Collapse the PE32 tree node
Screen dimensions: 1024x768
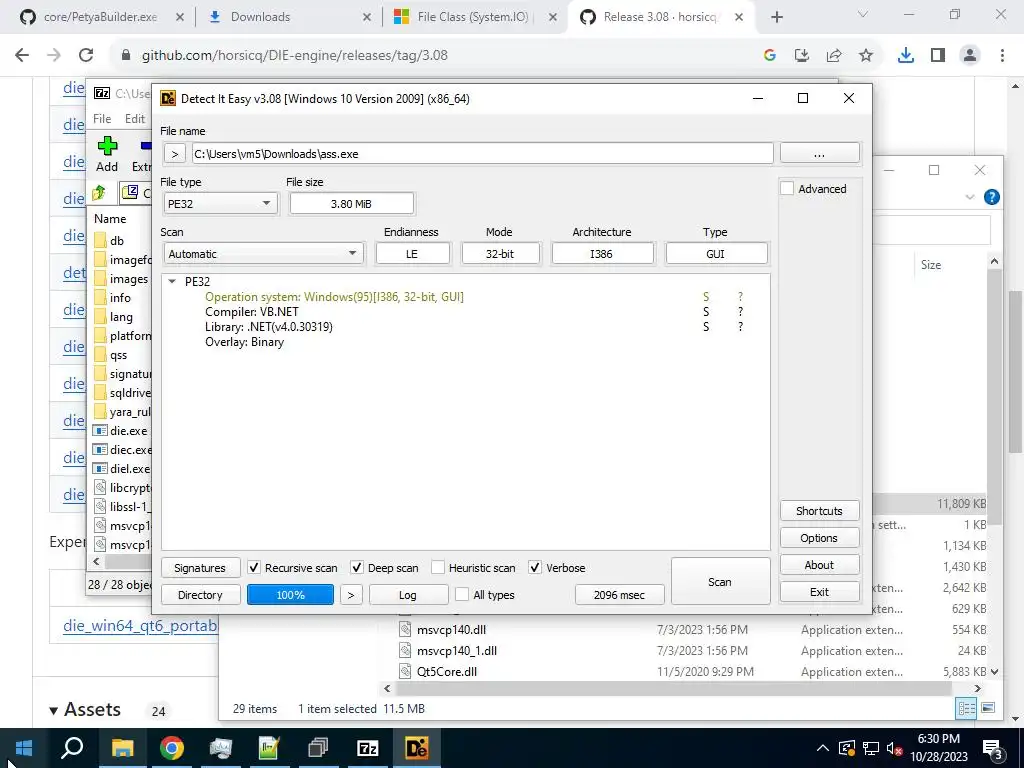click(172, 281)
